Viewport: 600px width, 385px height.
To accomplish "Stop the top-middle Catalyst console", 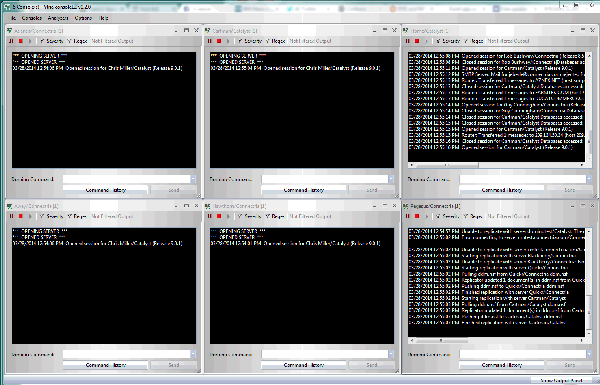I will [219, 41].
